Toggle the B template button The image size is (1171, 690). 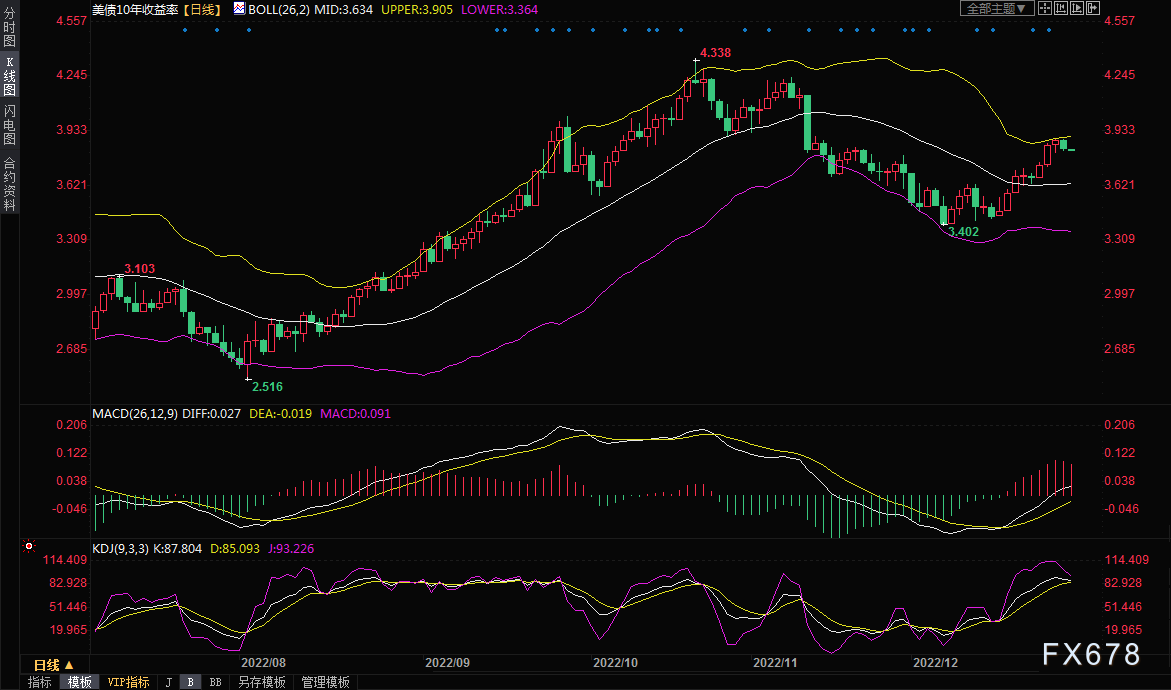click(x=190, y=682)
